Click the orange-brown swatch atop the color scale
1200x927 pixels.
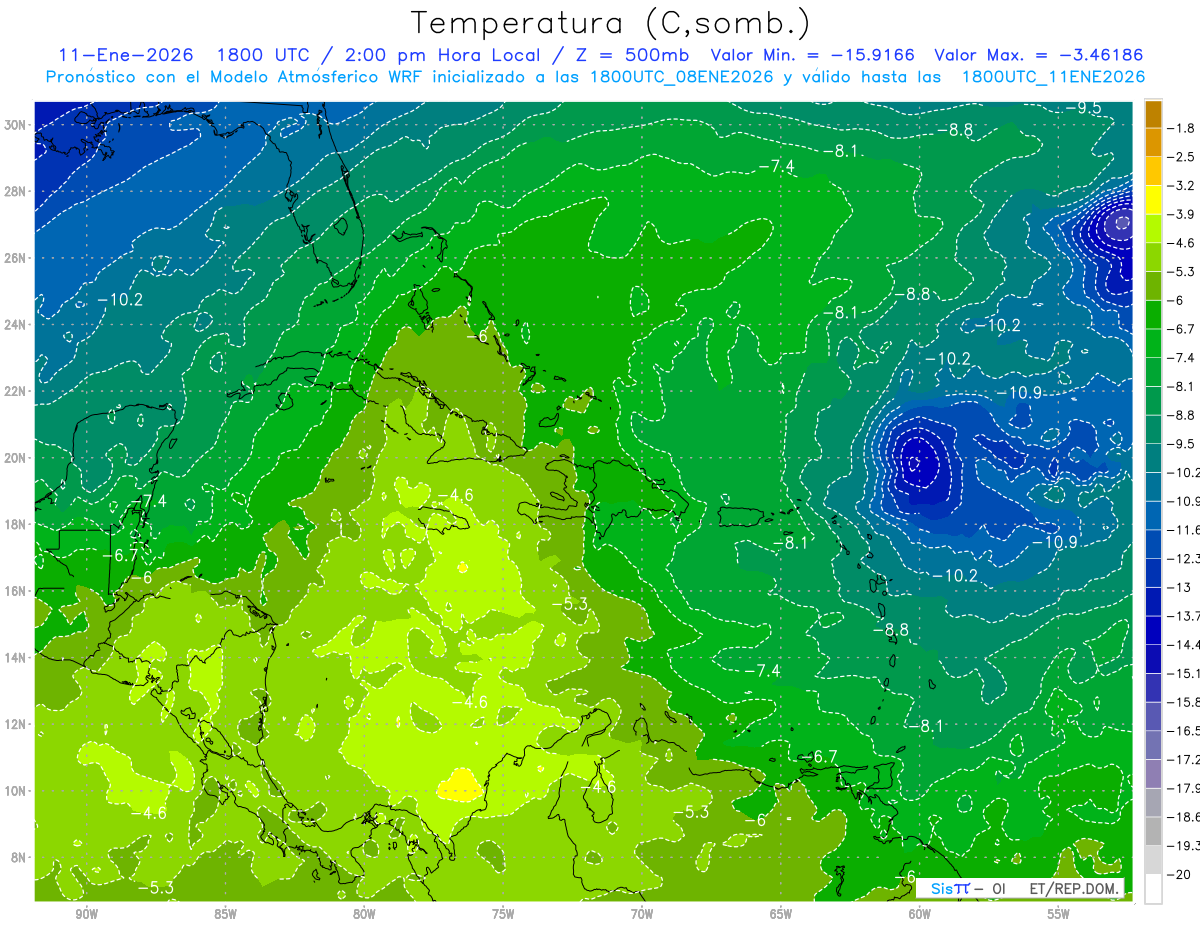(x=1153, y=114)
